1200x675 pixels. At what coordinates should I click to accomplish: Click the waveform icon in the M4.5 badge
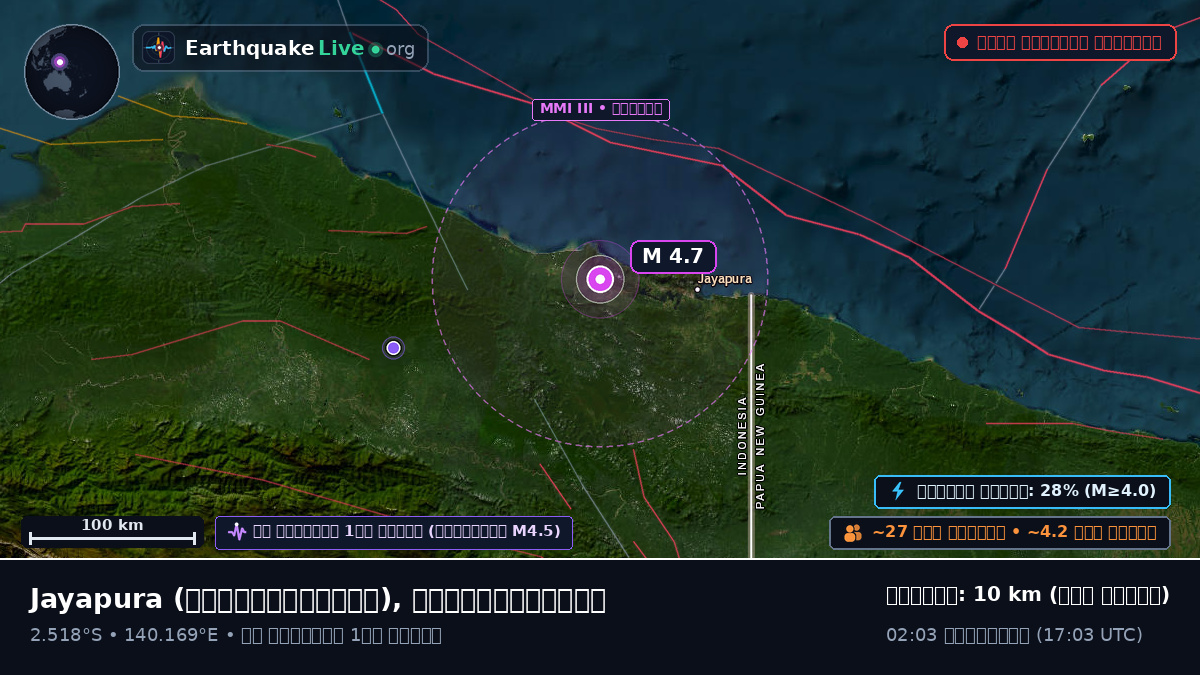click(237, 532)
